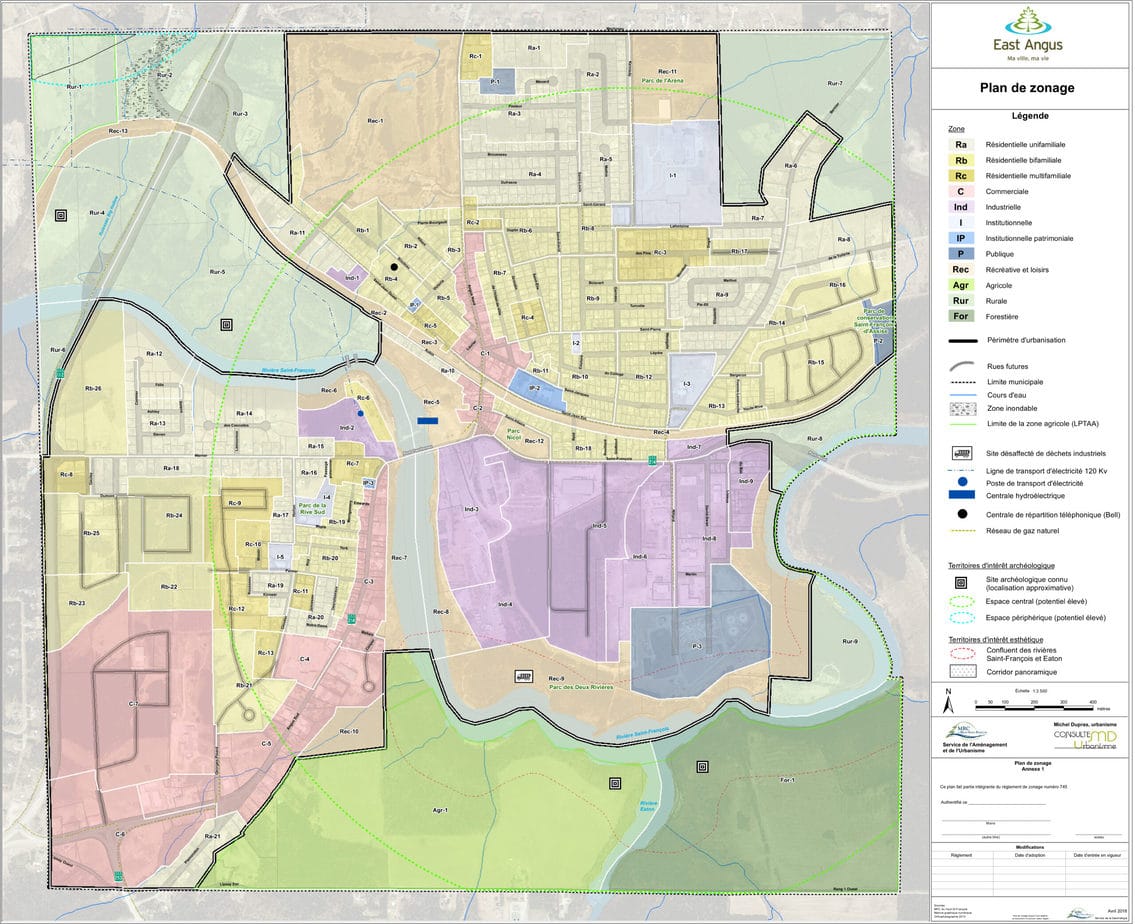Select the archaeological site icon in the legend
Image resolution: width=1135 pixels, height=924 pixels.
(959, 581)
